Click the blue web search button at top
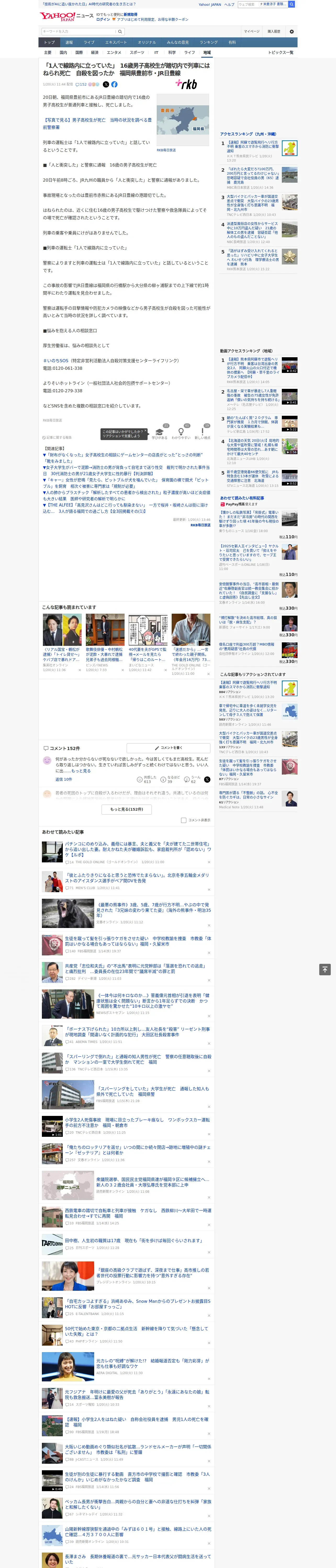 tap(292, 4)
